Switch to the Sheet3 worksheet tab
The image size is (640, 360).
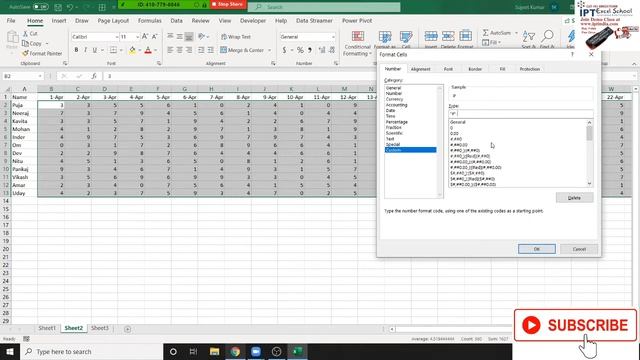pyautogui.click(x=100, y=328)
